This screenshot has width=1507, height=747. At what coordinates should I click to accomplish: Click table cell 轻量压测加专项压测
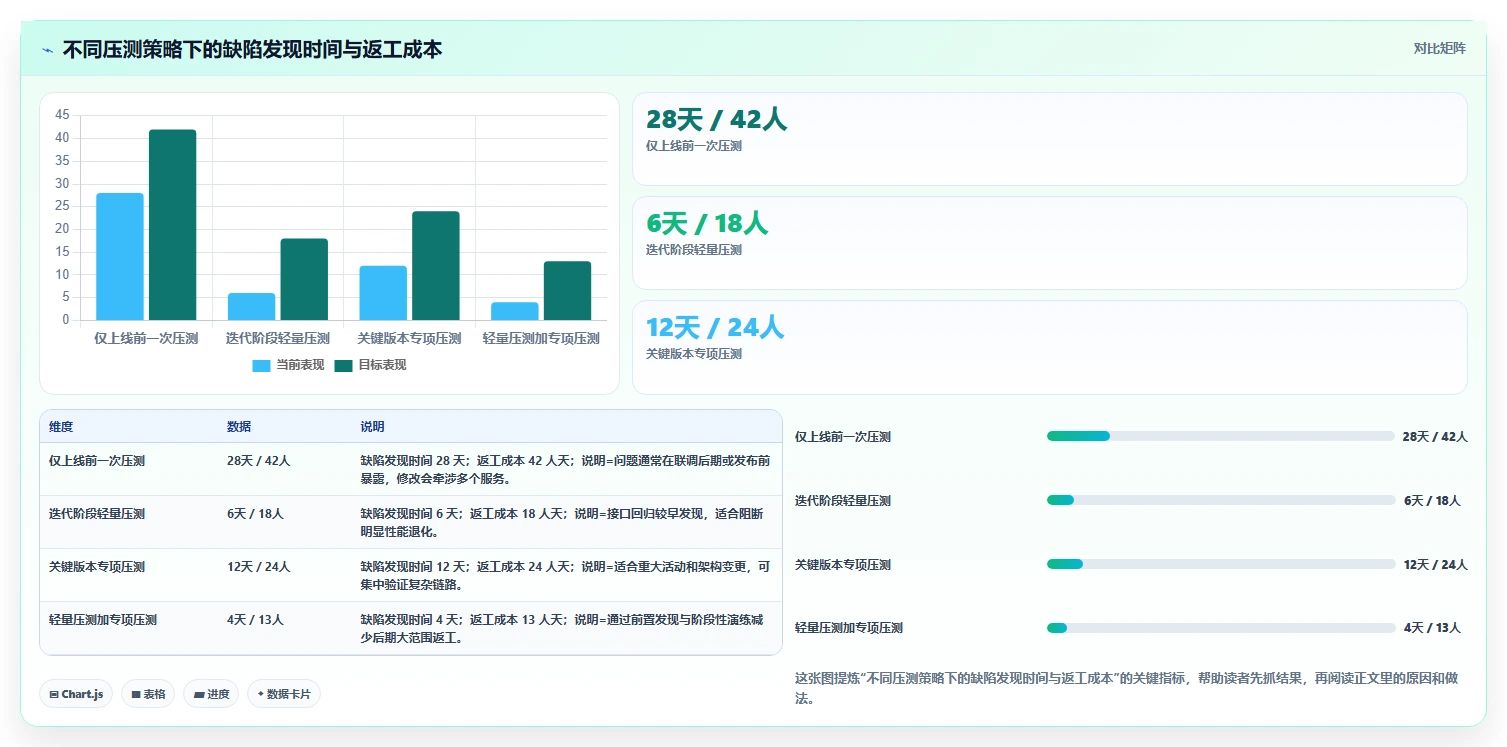point(103,620)
